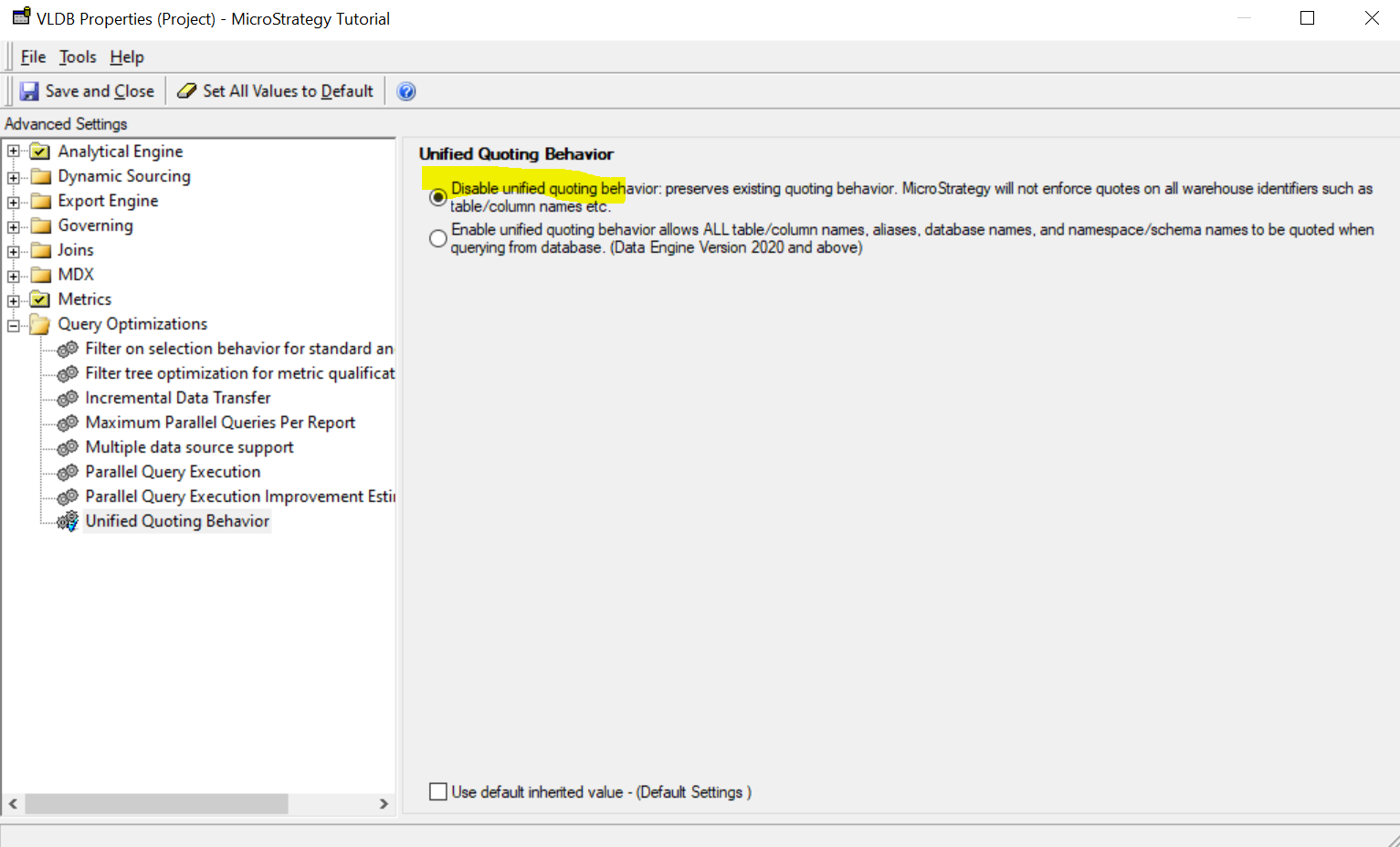Image resolution: width=1400 pixels, height=847 pixels.
Task: Click the Save and Close button
Action: (88, 90)
